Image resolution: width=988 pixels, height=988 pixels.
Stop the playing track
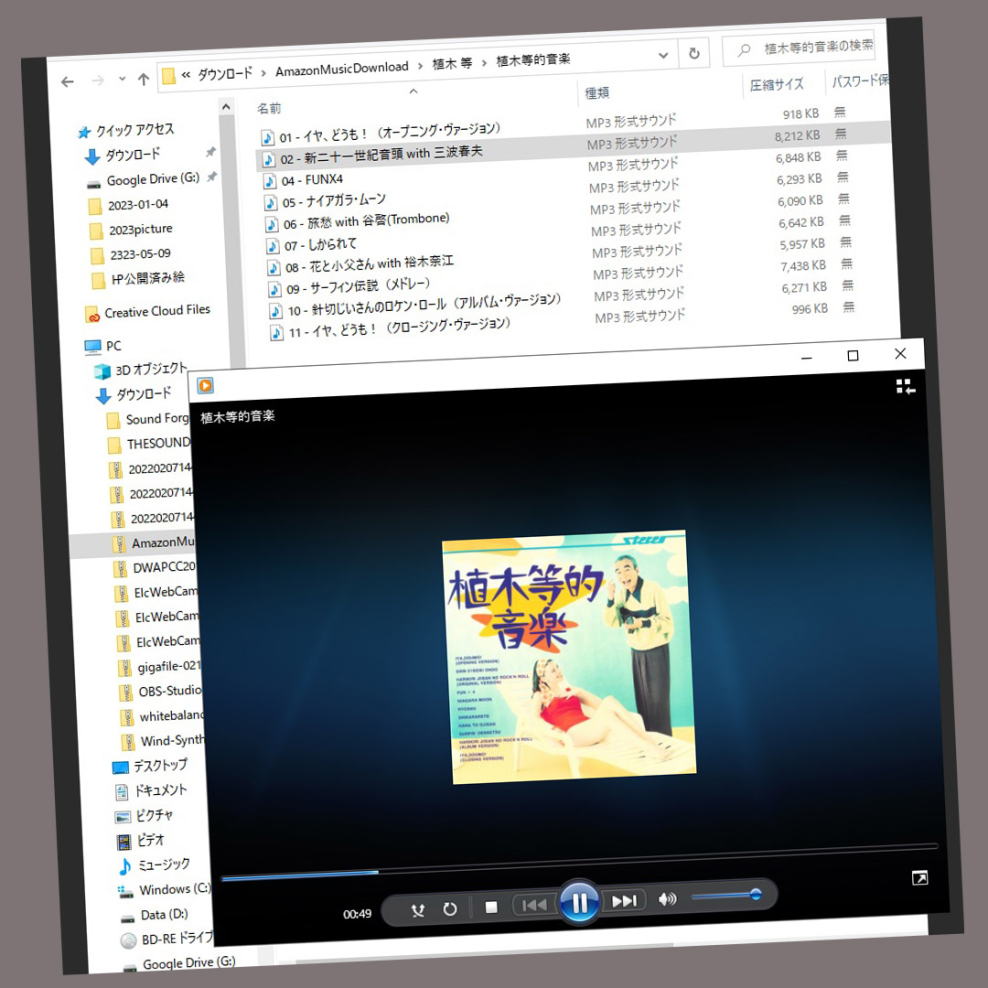pyautogui.click(x=491, y=907)
